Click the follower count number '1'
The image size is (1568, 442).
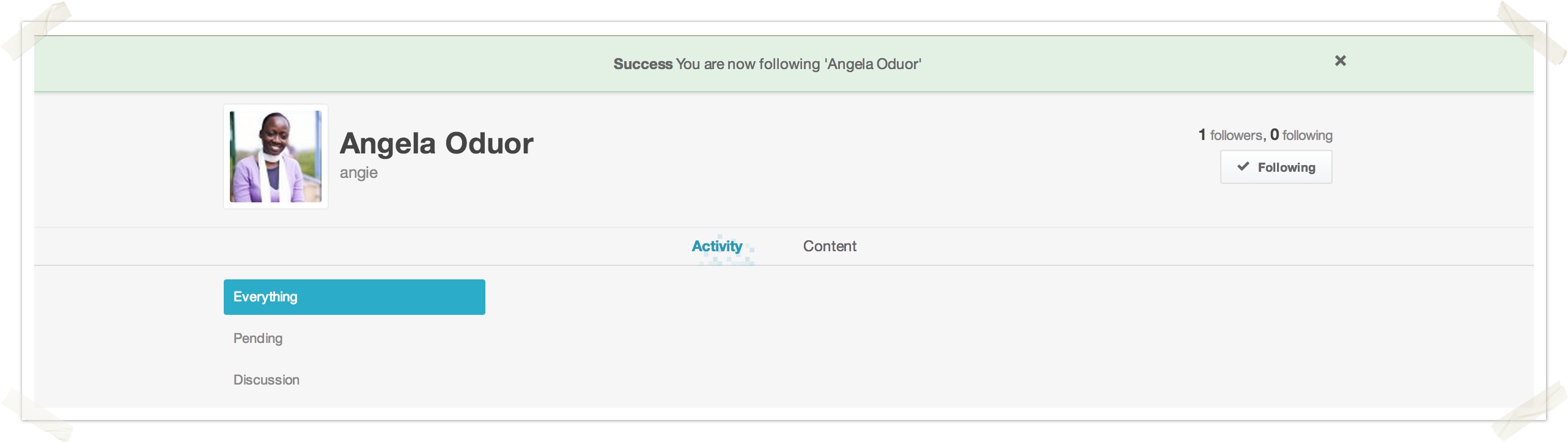coord(1202,134)
